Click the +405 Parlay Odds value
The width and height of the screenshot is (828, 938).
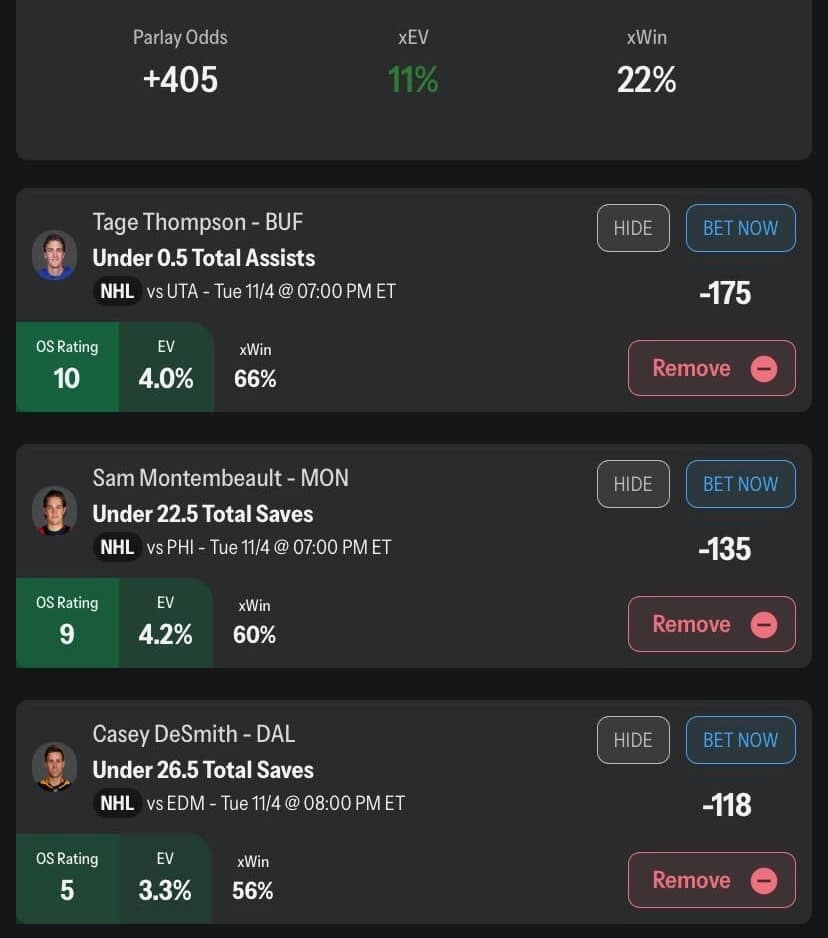click(x=180, y=79)
